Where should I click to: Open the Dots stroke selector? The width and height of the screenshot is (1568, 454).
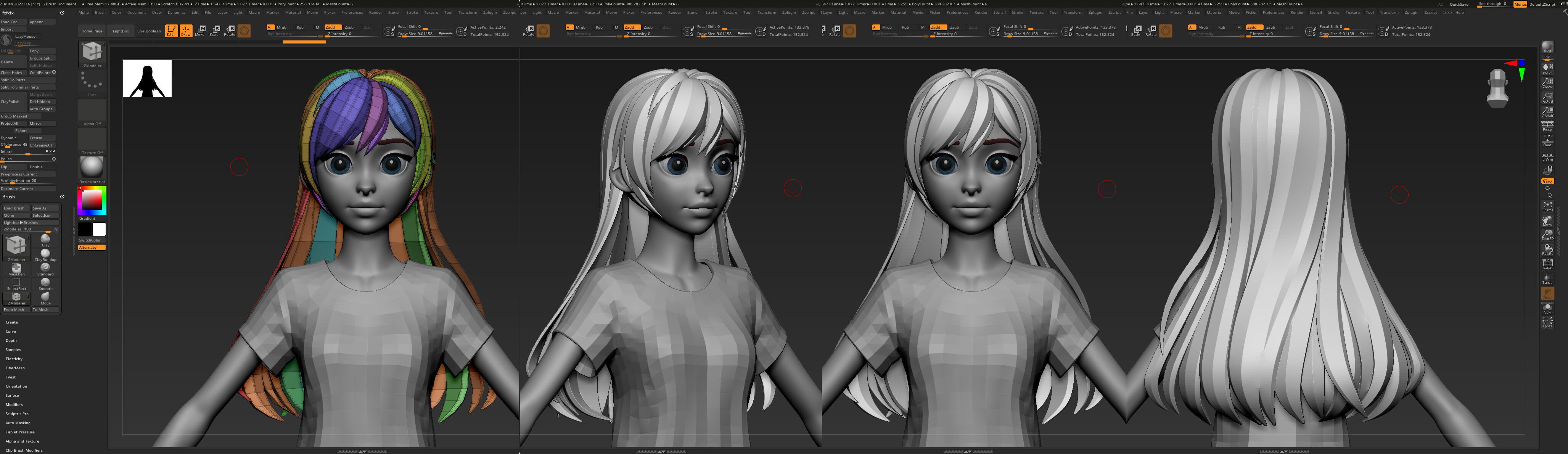[92, 83]
